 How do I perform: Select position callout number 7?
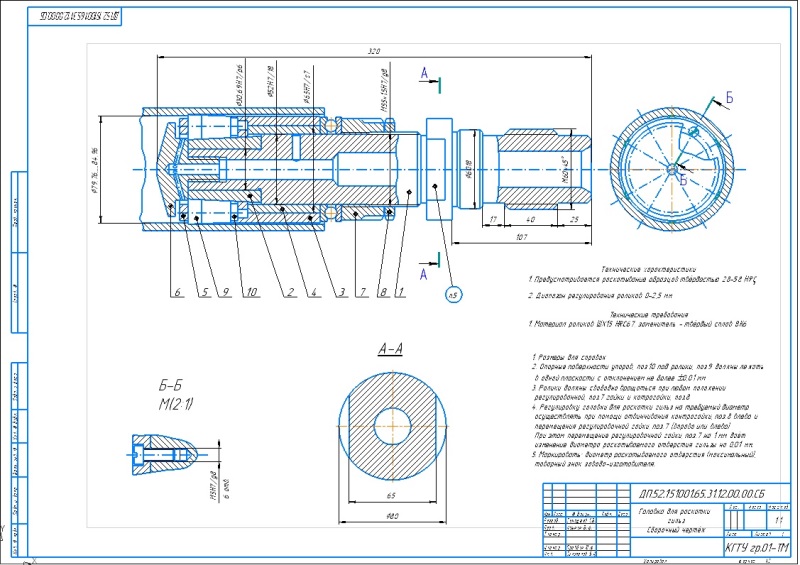click(x=363, y=292)
